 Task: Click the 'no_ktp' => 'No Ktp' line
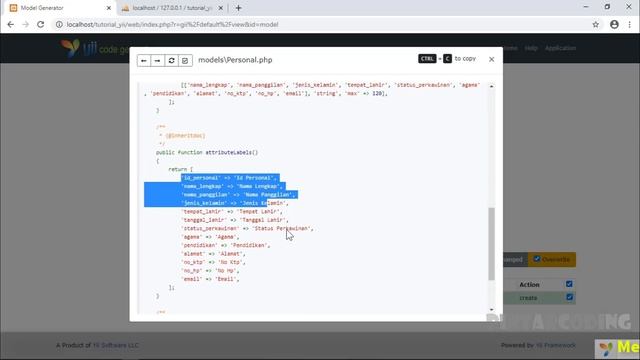click(x=213, y=262)
